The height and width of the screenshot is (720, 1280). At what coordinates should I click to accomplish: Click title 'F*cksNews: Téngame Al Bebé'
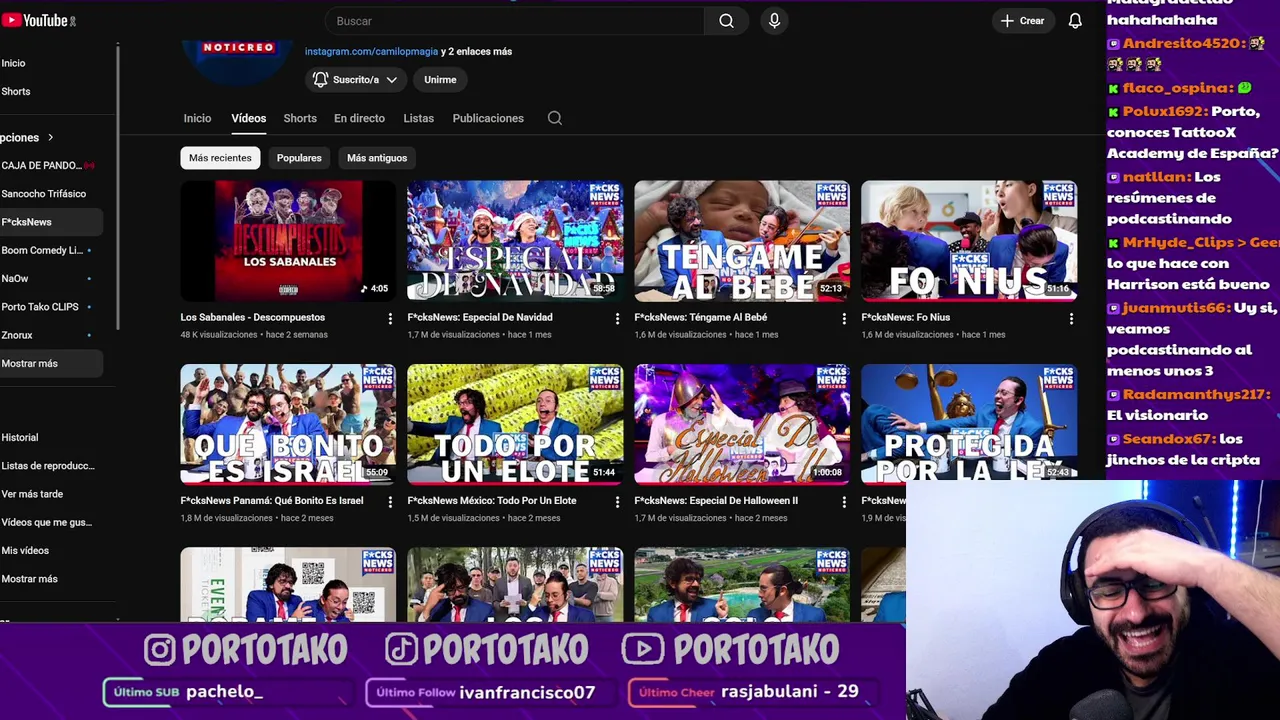coord(700,317)
